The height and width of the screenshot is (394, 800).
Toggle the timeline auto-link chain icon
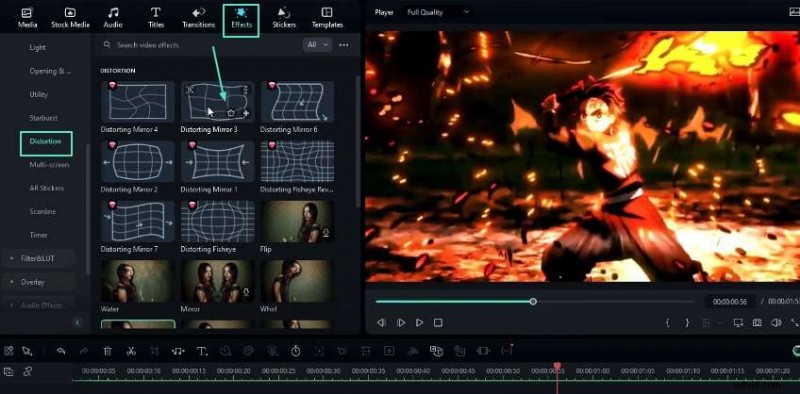click(28, 372)
